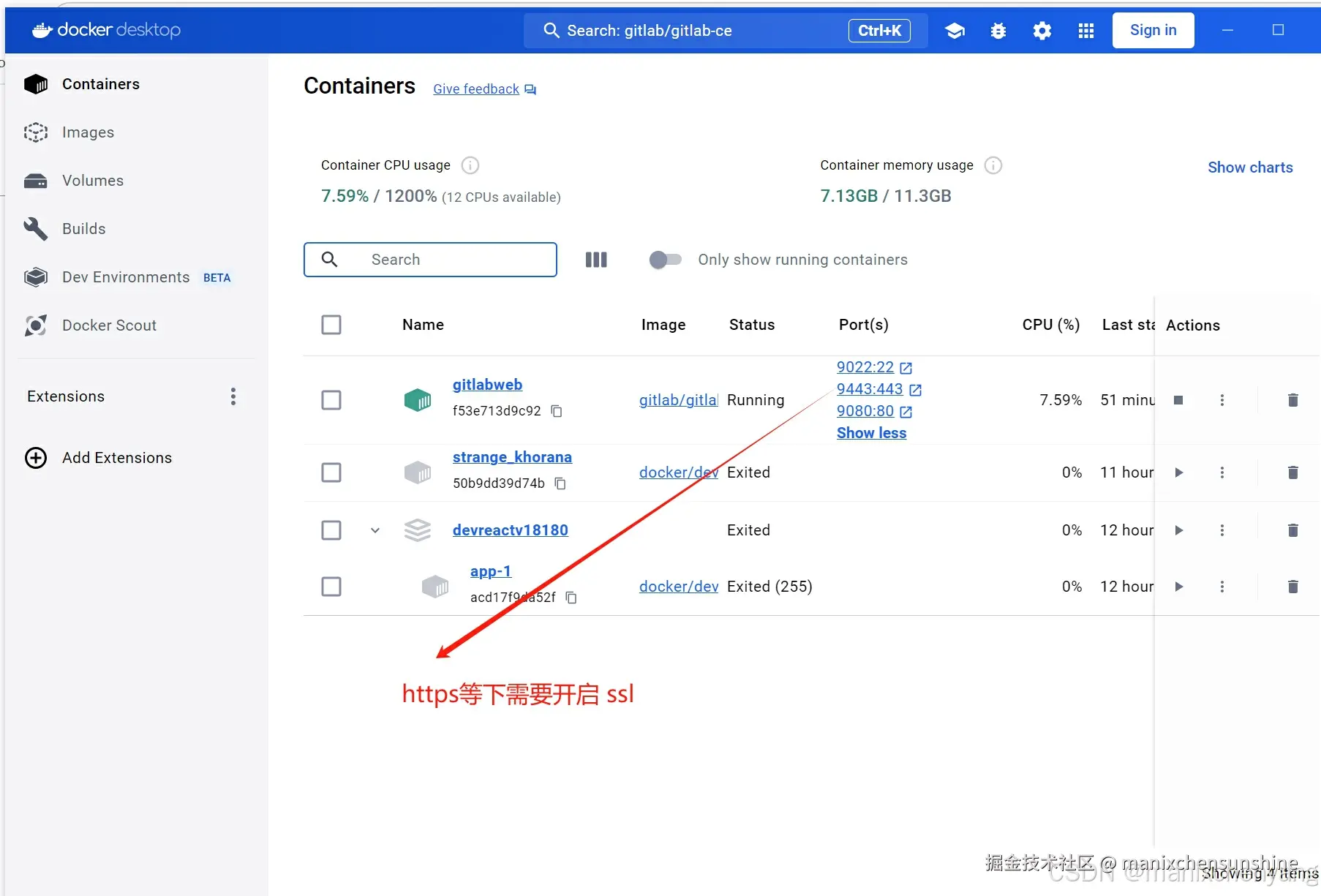Viewport: 1321px width, 896px height.
Task: Delete the devreactv18180 stack
Action: point(1293,530)
